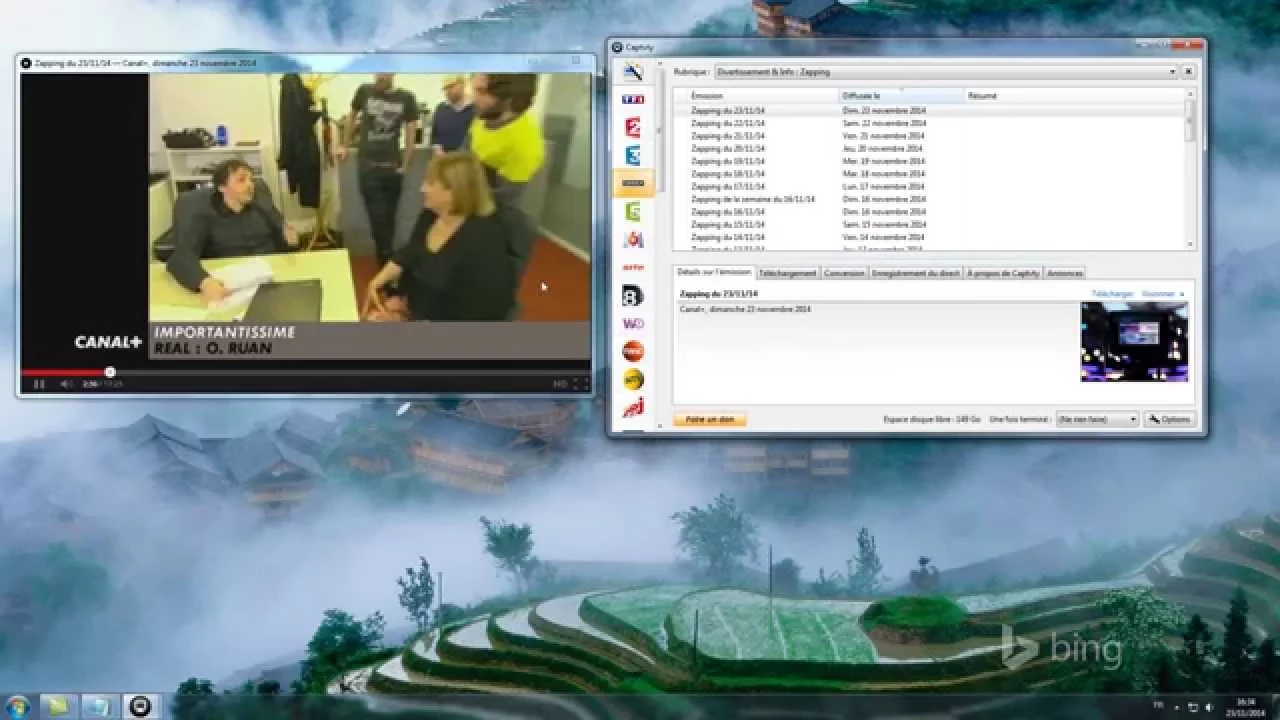Open the Captvty taskbar icon
Viewport: 1280px width, 720px height.
[141, 706]
